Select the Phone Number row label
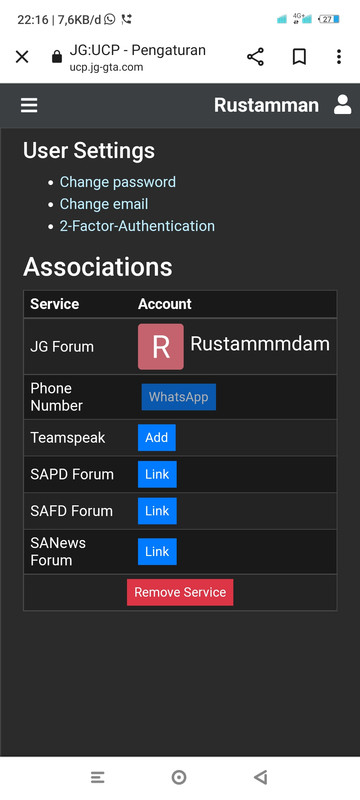The height and width of the screenshot is (800, 360). pyautogui.click(x=57, y=397)
